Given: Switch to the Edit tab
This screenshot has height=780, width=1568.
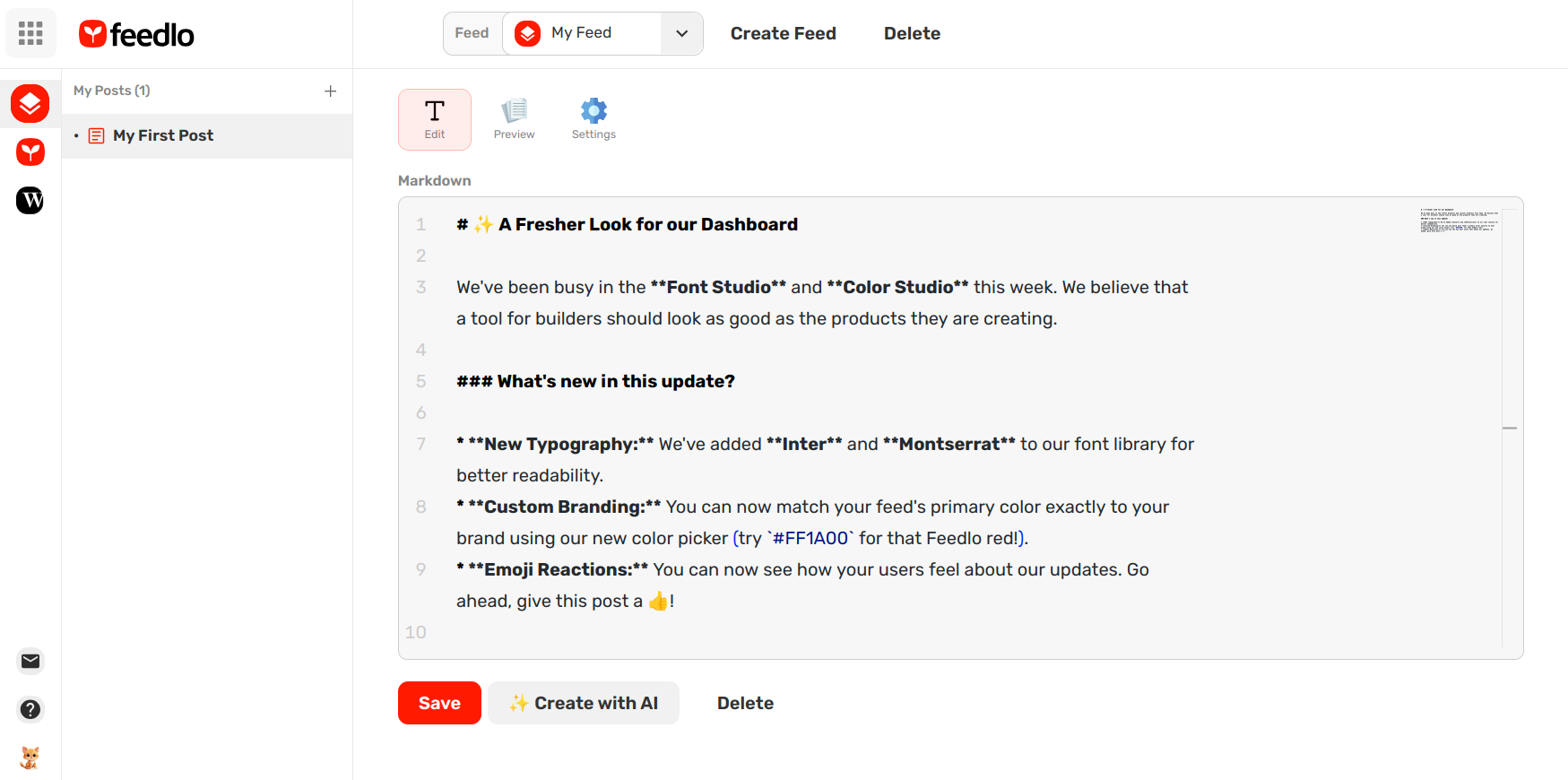Looking at the screenshot, I should pyautogui.click(x=435, y=119).
